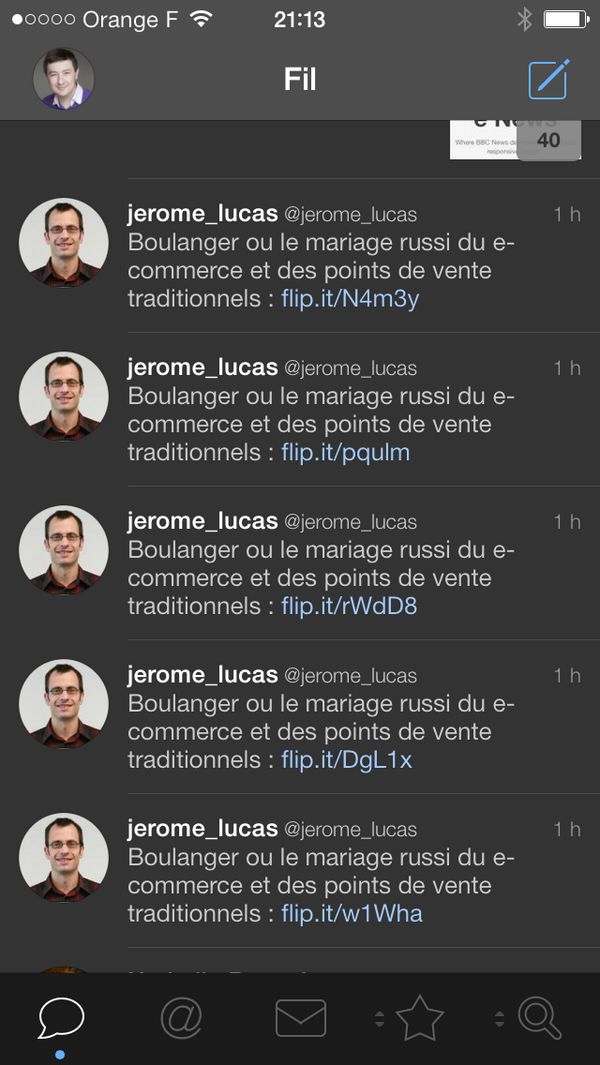The height and width of the screenshot is (1065, 600).
Task: Open link flip.it/N4m3y
Action: click(x=350, y=299)
